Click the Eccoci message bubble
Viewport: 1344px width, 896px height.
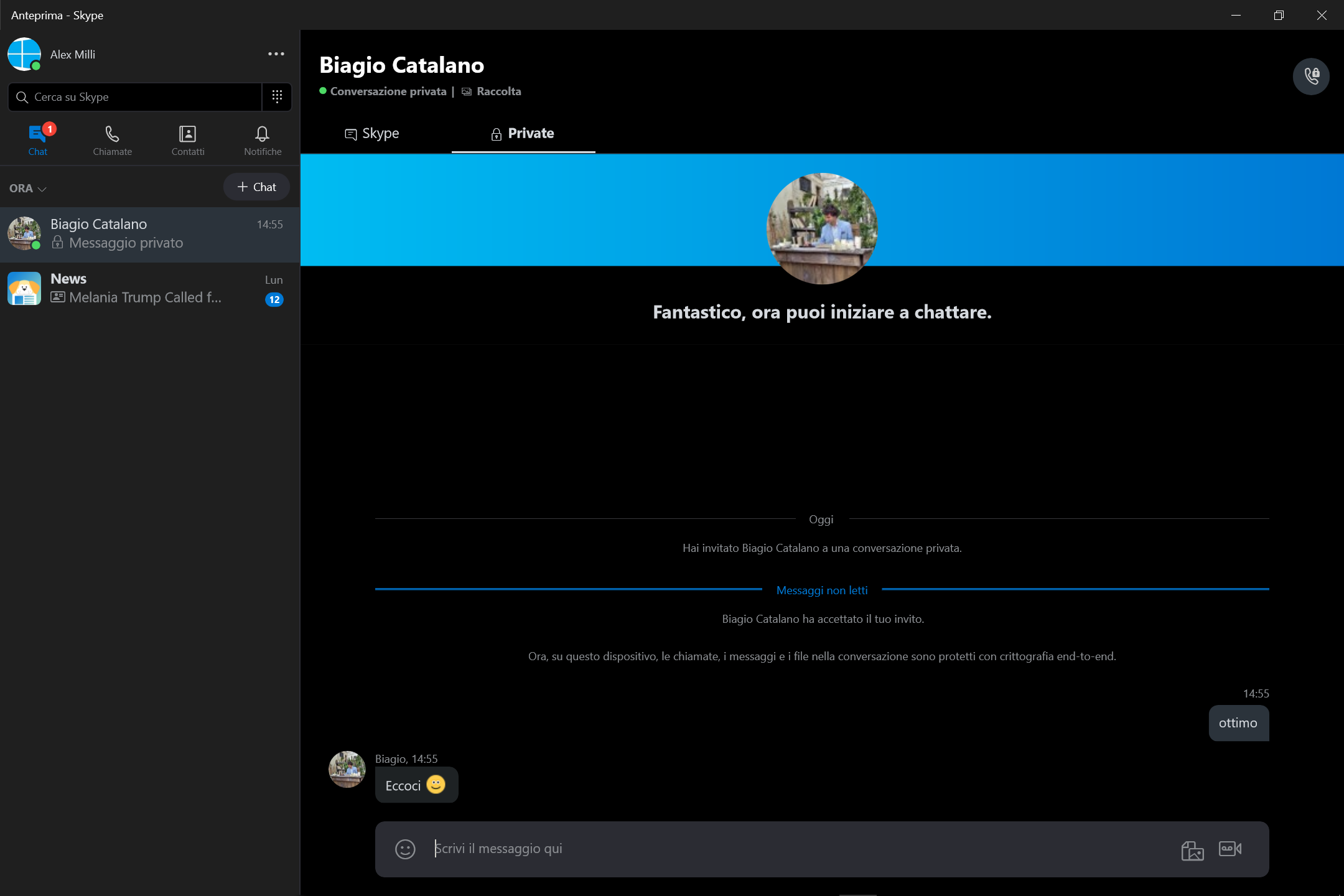[x=416, y=785]
